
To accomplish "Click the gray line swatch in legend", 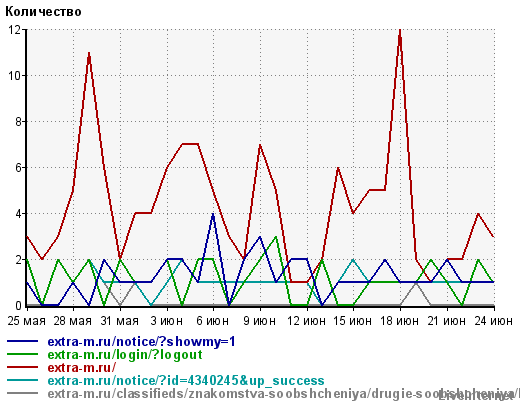I will (x=23, y=393).
